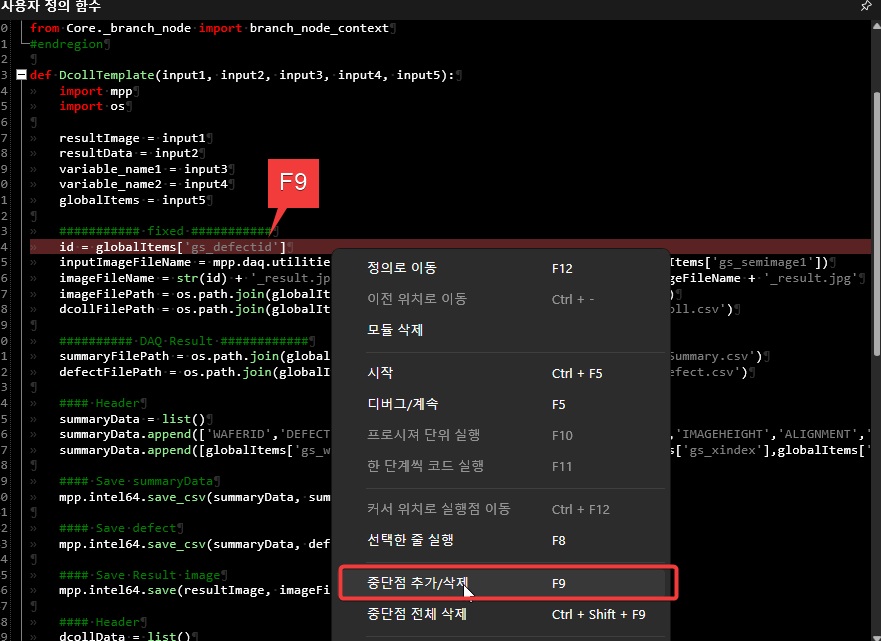Click 중단점 추가/삭제 menu item
The height and width of the screenshot is (641, 881).
418,582
